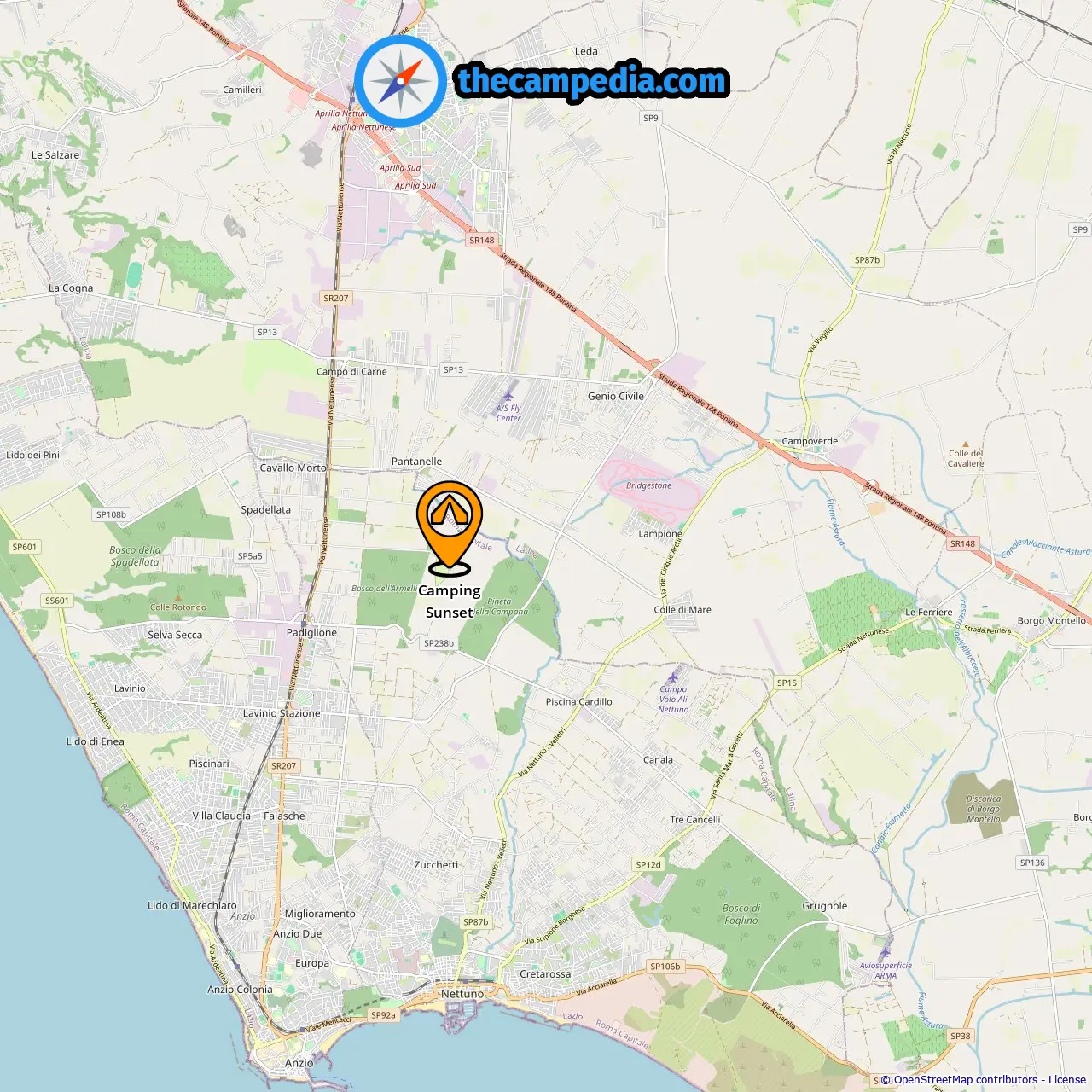
Task: Open the License link
Action: click(x=1067, y=1080)
